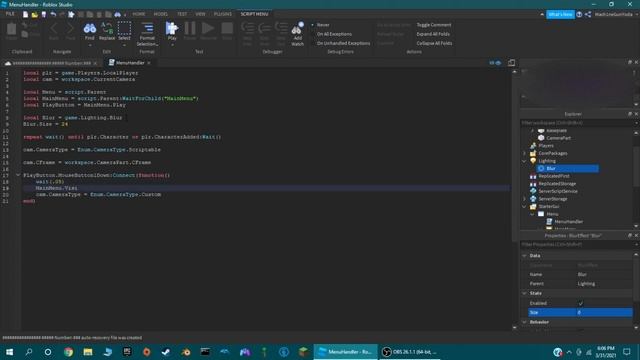Switch to the HOME ribbon tab
Viewport: 640px width, 360px height.
pos(139,14)
